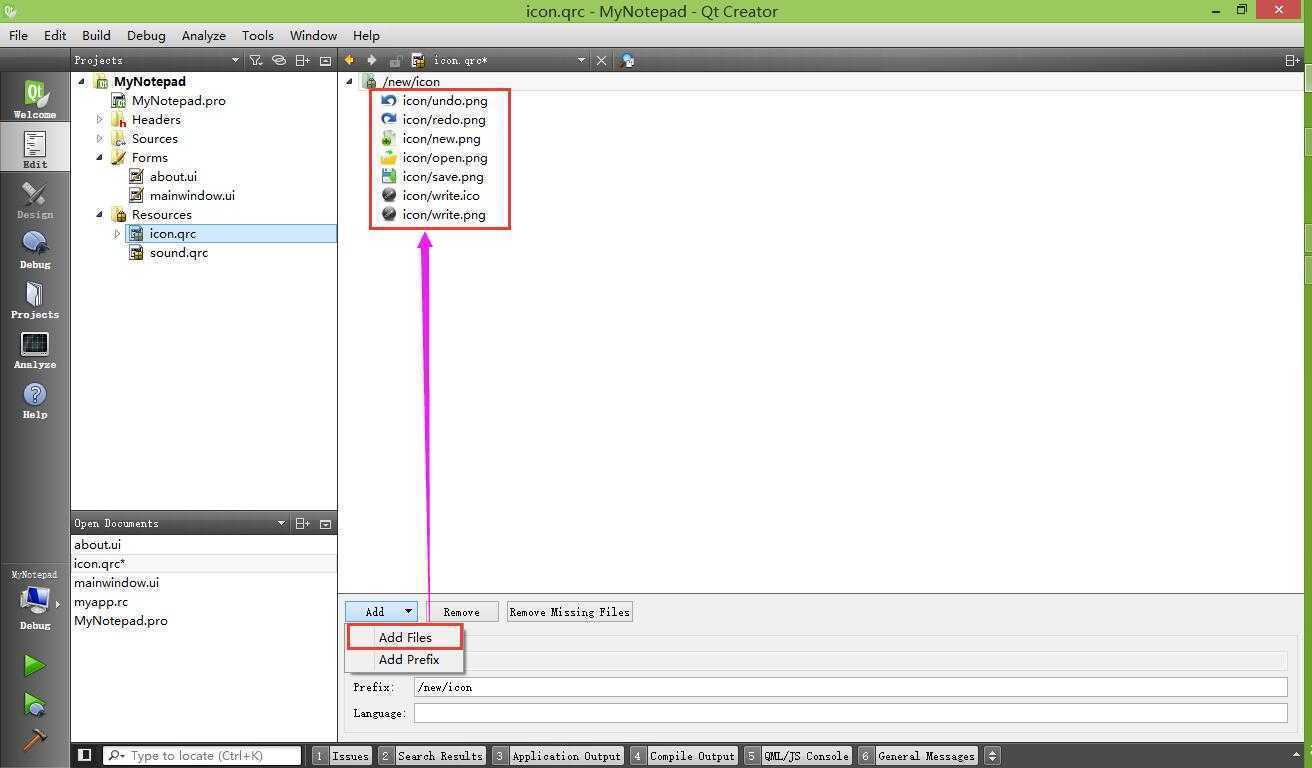Open the Welcome mode
This screenshot has width=1312, height=768.
[35, 99]
